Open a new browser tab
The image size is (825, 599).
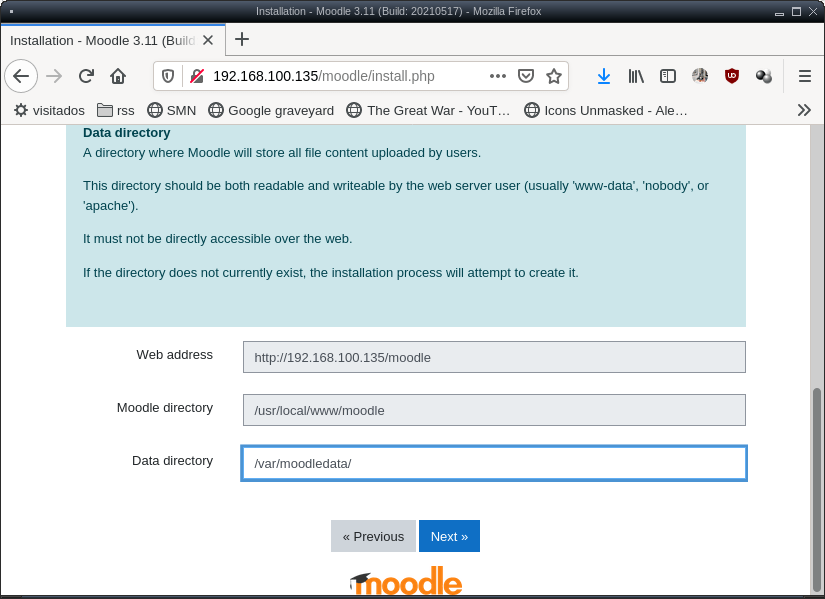pyautogui.click(x=242, y=39)
